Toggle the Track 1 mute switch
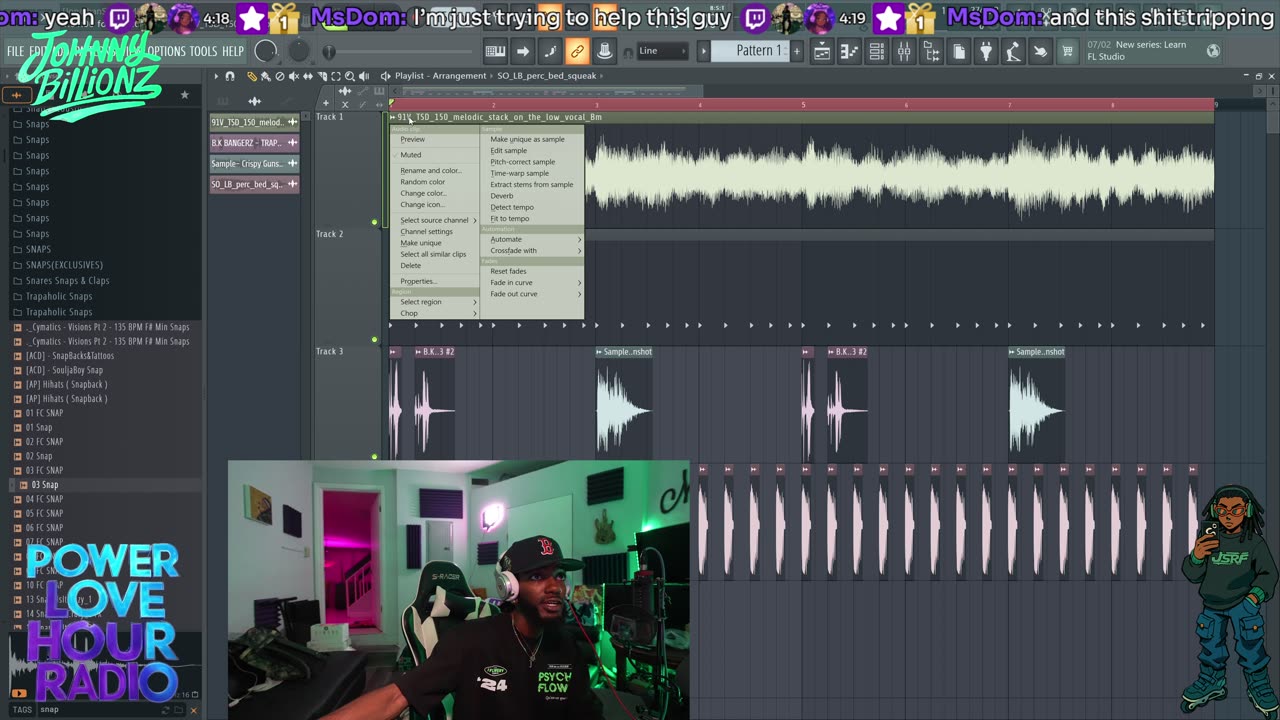The image size is (1280, 720). [x=375, y=222]
